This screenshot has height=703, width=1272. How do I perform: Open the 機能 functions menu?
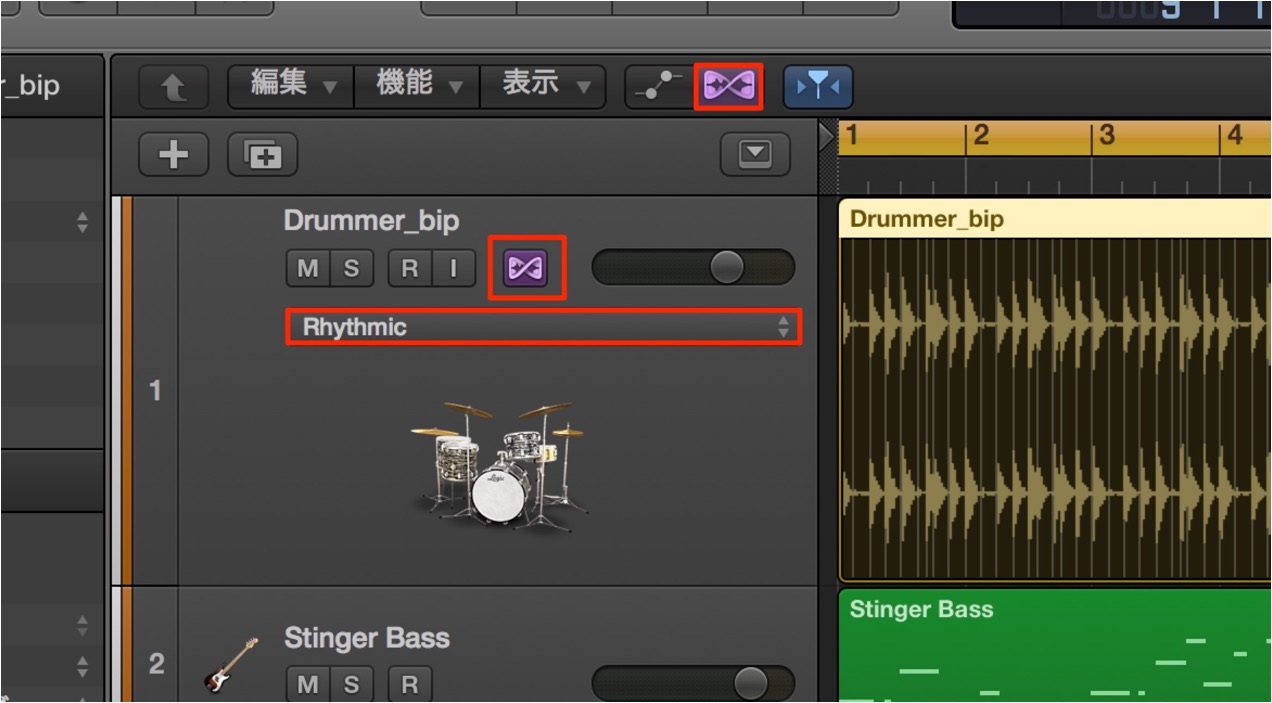click(x=417, y=87)
